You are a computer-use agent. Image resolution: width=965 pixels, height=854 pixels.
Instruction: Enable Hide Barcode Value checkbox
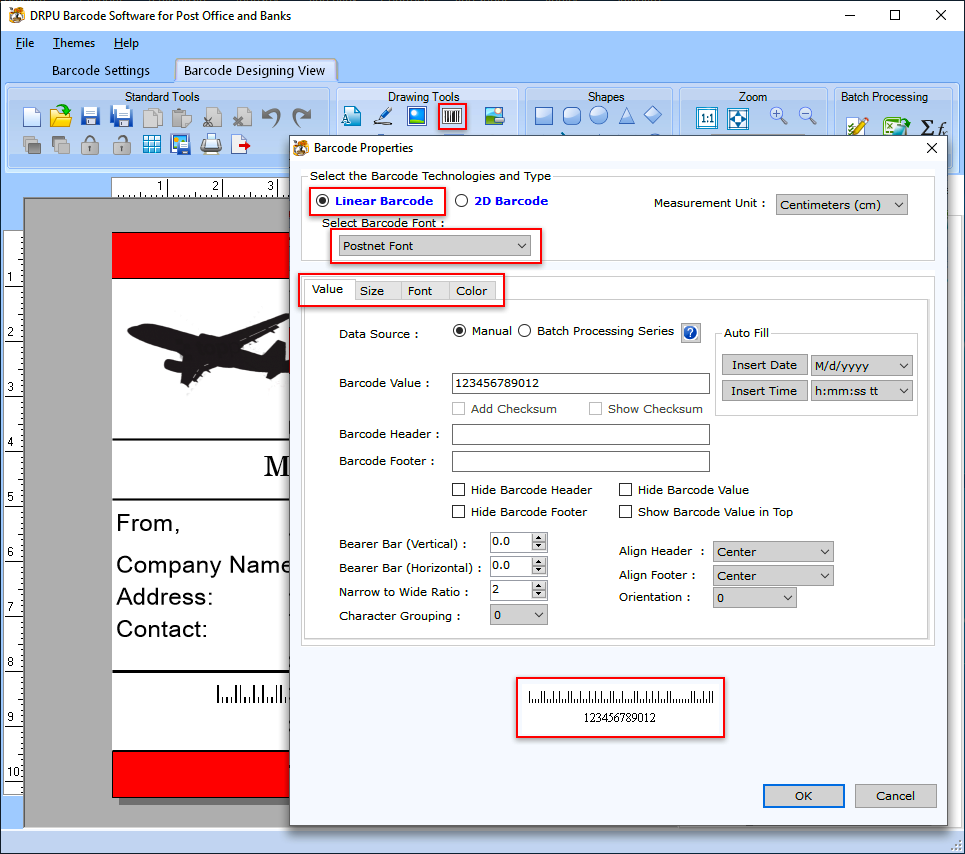[x=625, y=489]
